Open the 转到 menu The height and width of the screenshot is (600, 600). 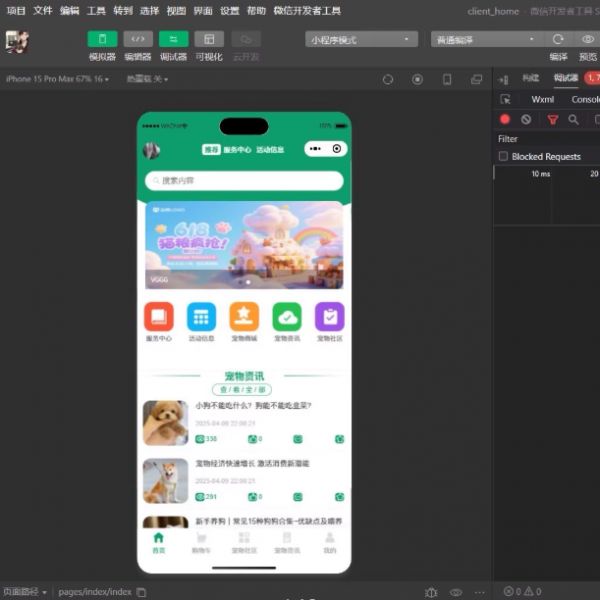(123, 11)
